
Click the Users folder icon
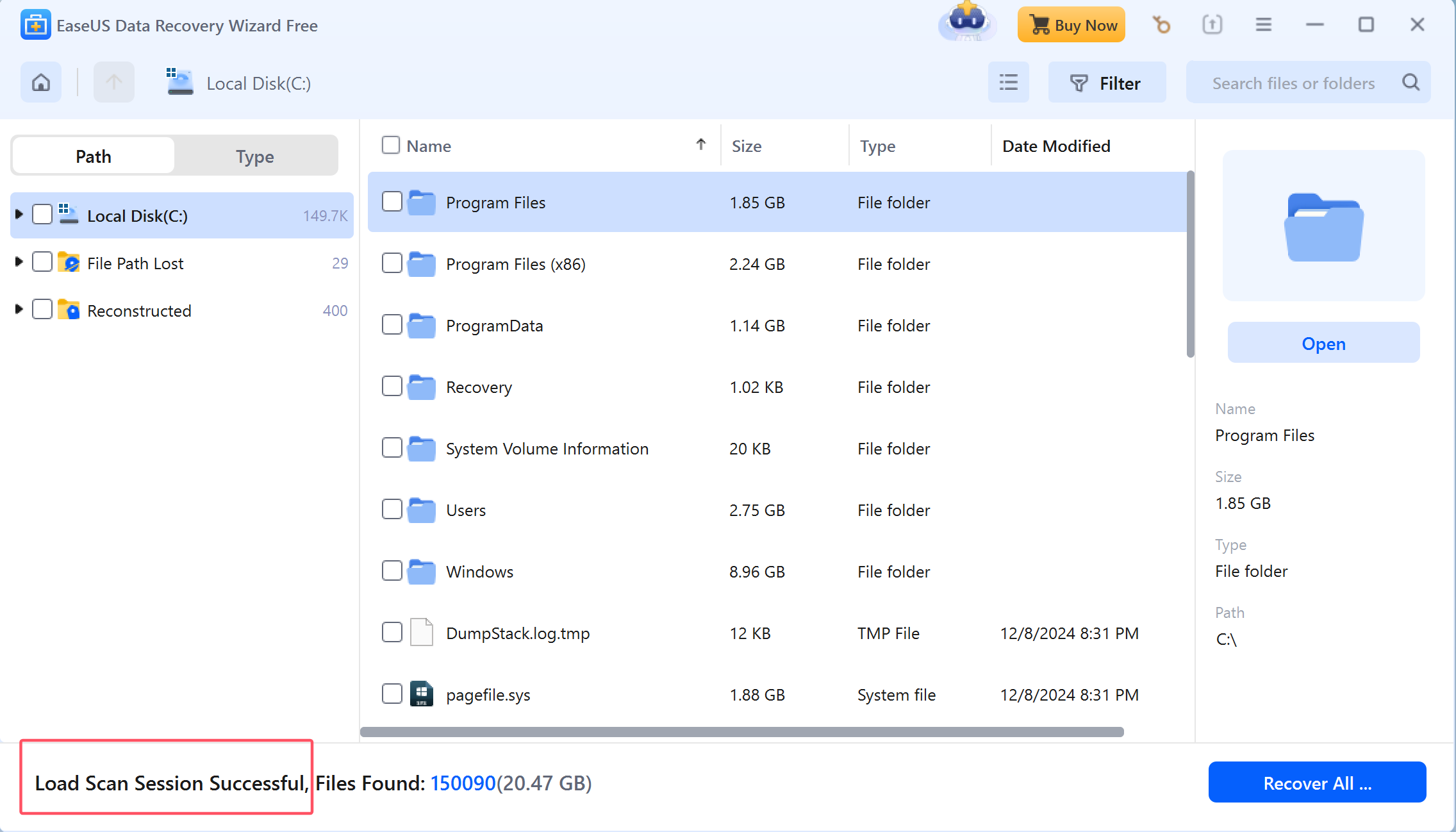(x=422, y=510)
